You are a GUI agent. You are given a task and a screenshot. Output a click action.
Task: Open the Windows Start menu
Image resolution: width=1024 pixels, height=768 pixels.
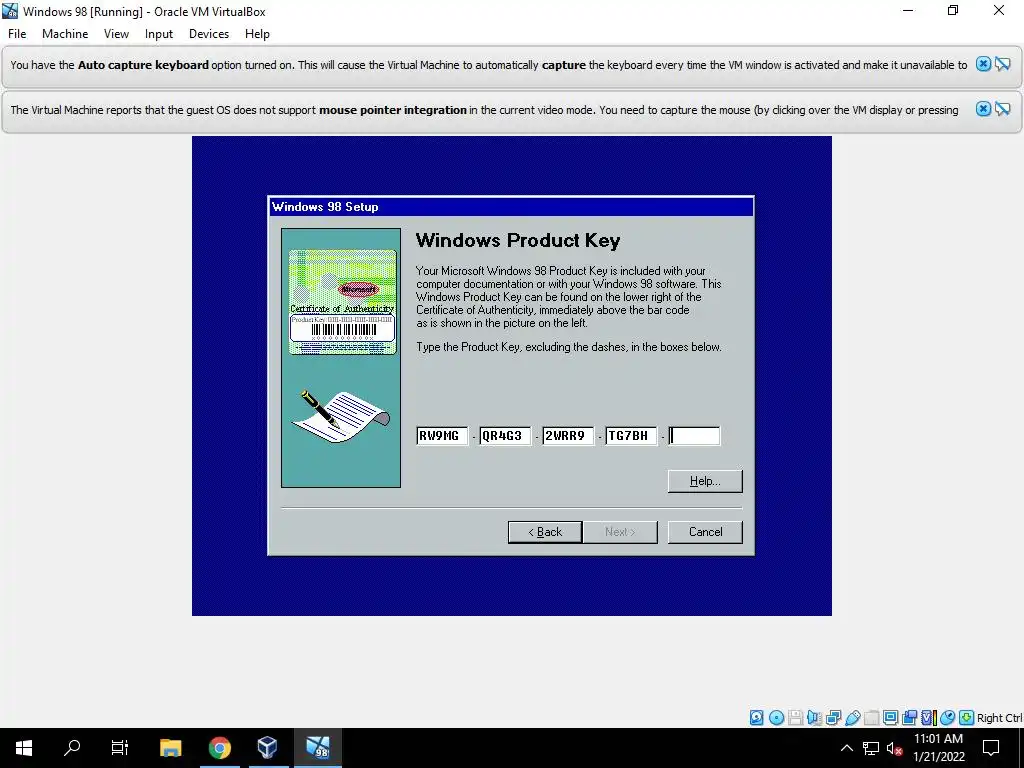(x=24, y=748)
